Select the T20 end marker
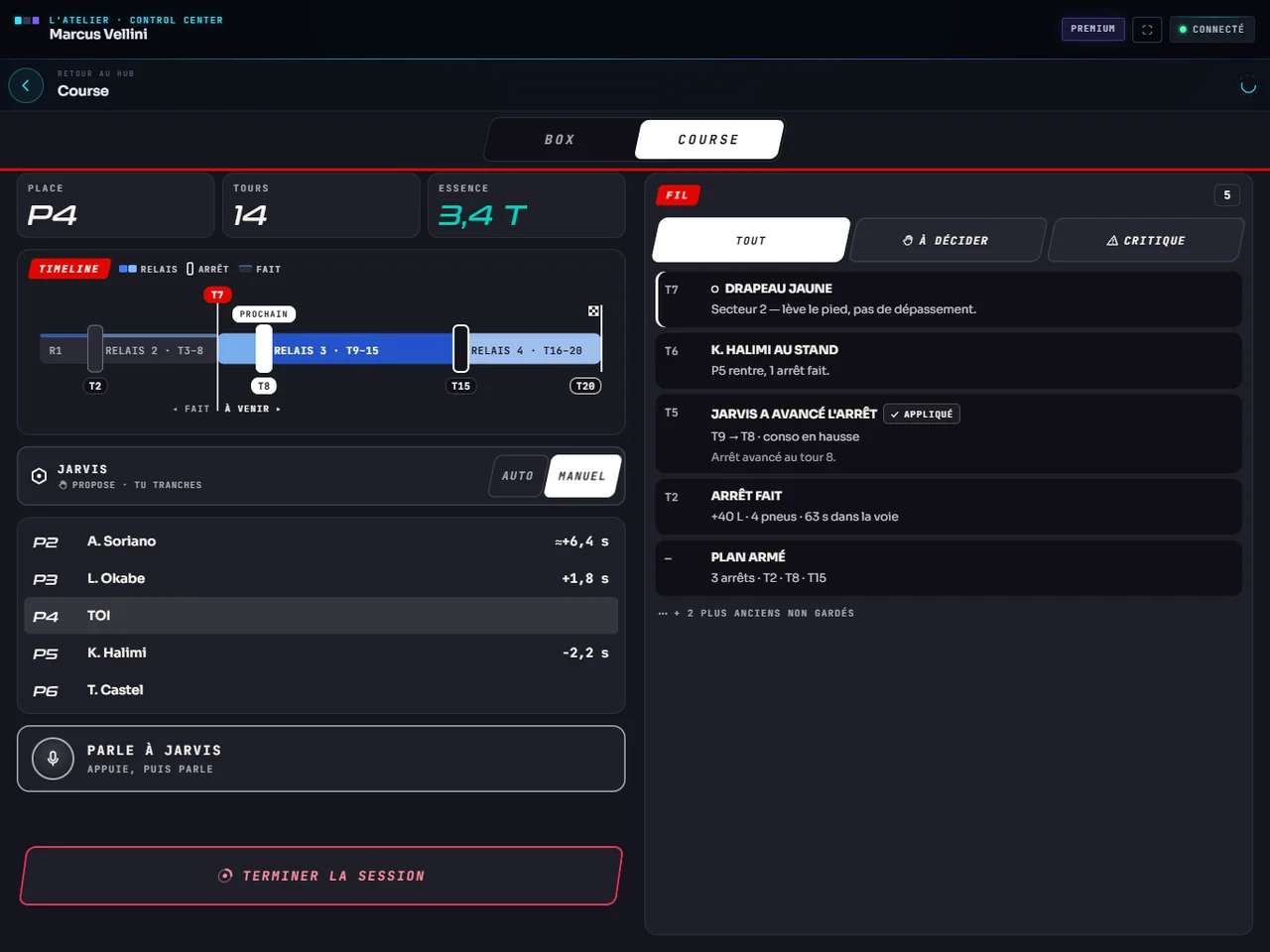The height and width of the screenshot is (952, 1270). point(585,386)
